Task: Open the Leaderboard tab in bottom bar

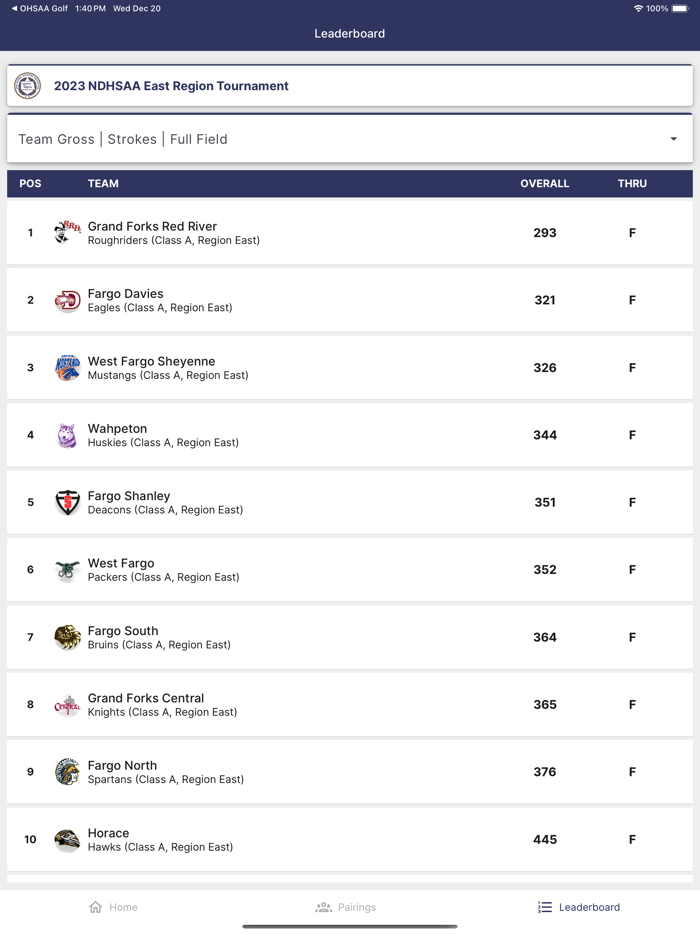Action: click(x=579, y=907)
